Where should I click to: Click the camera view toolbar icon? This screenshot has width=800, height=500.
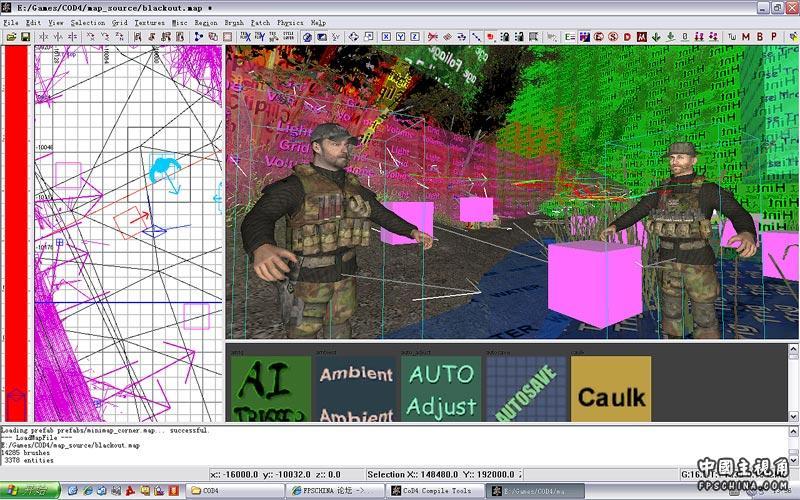[x=321, y=37]
